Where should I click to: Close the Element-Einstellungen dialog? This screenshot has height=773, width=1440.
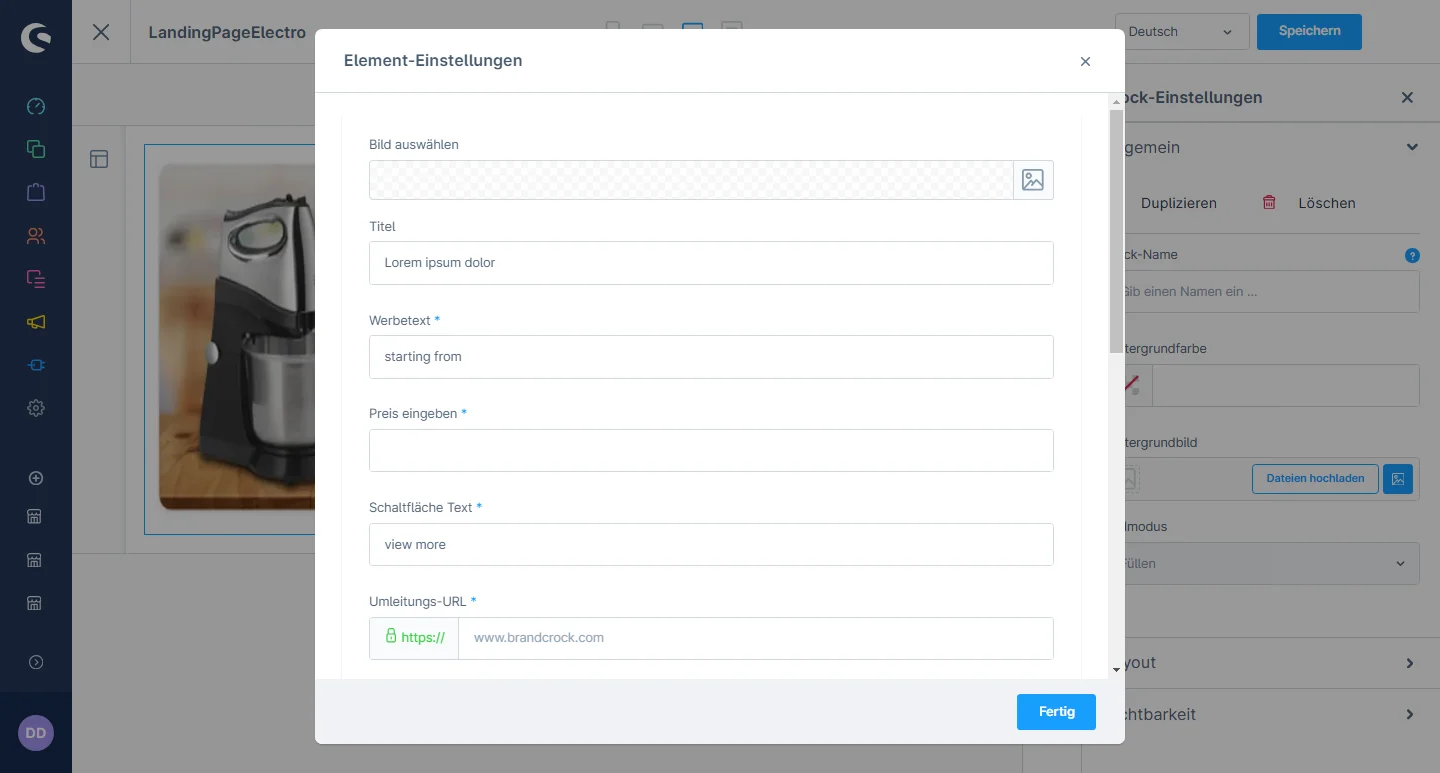point(1085,61)
